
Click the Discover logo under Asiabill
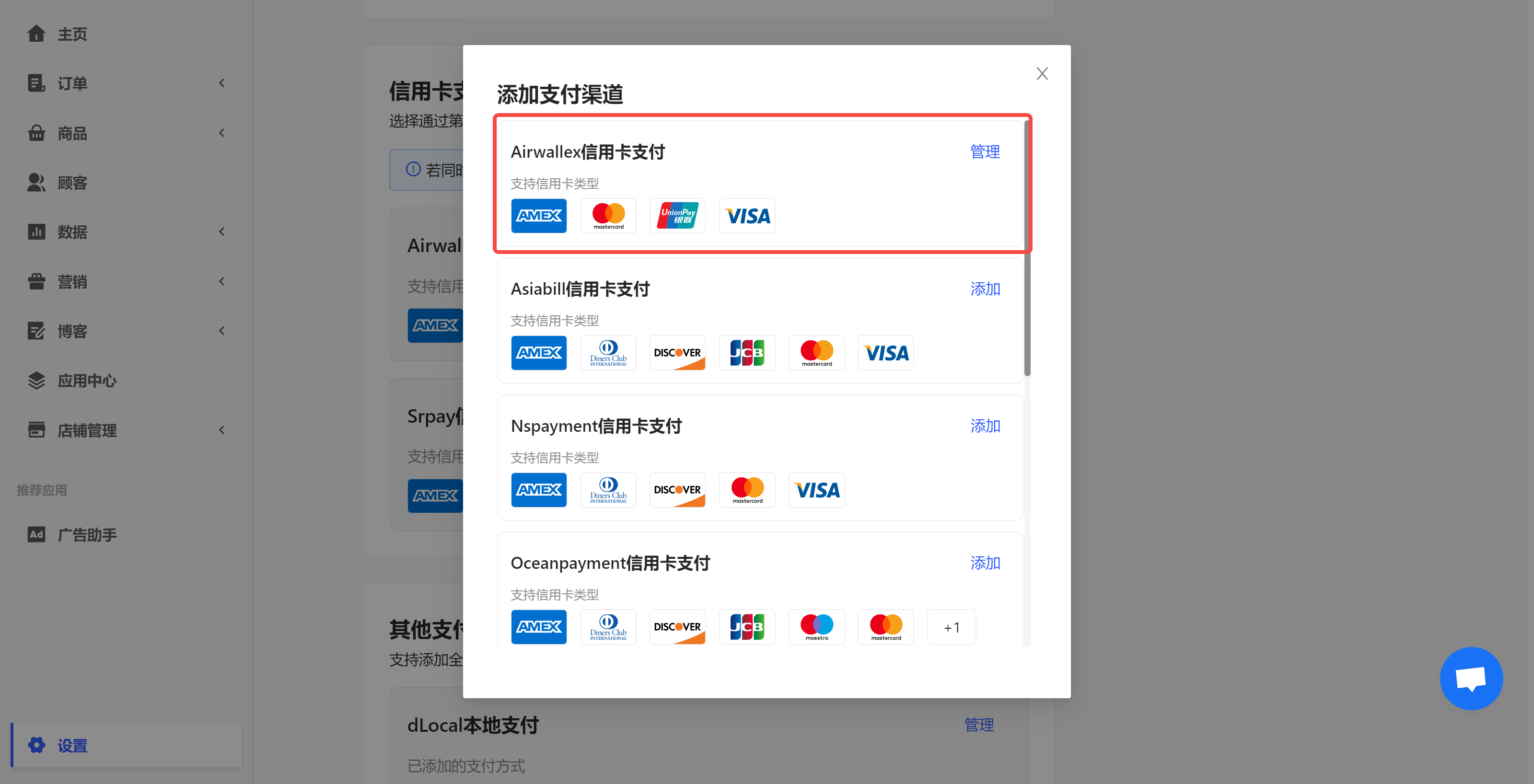[678, 353]
